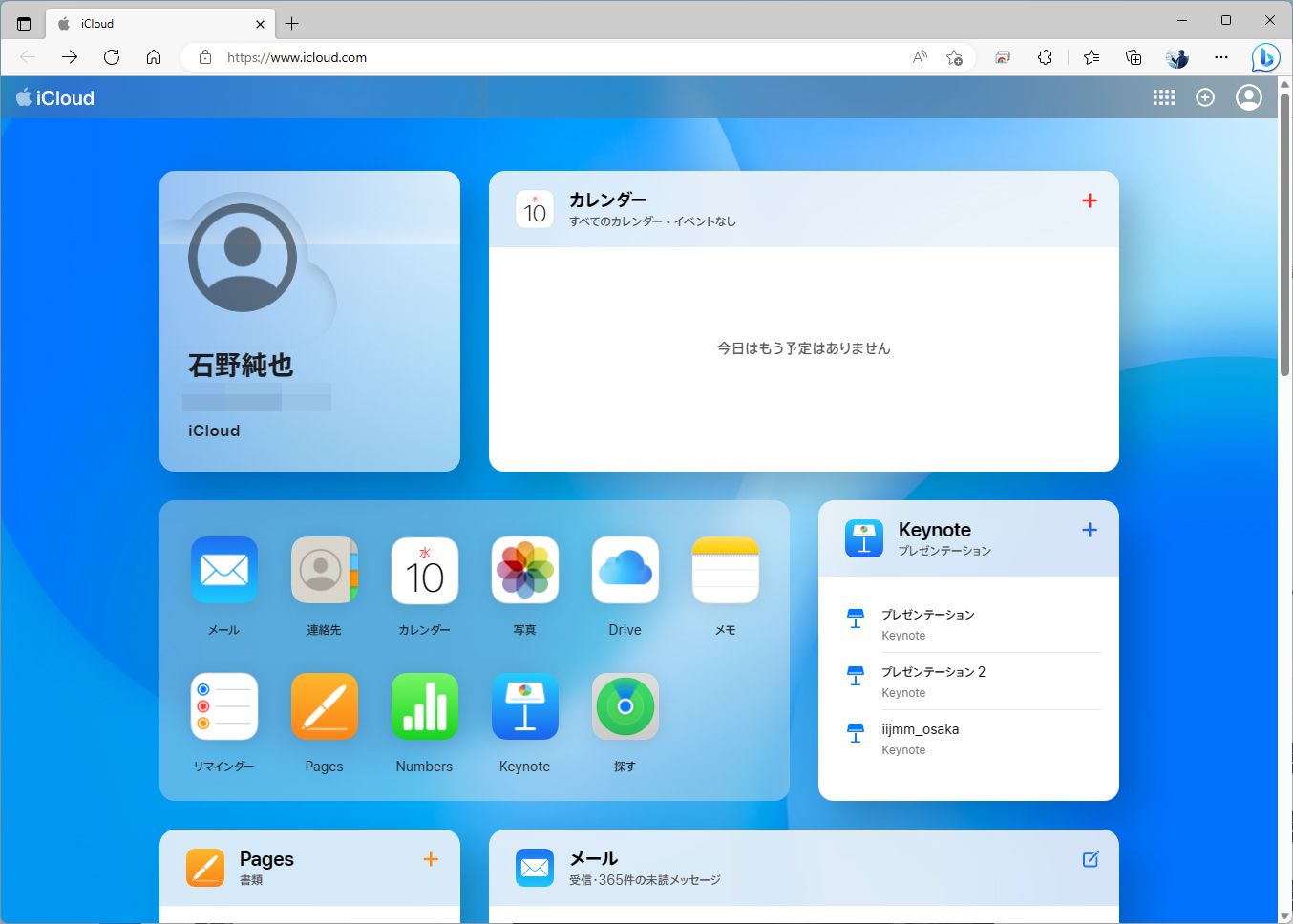Launch Pages from the app grid
This screenshot has height=924, width=1293.
[325, 706]
